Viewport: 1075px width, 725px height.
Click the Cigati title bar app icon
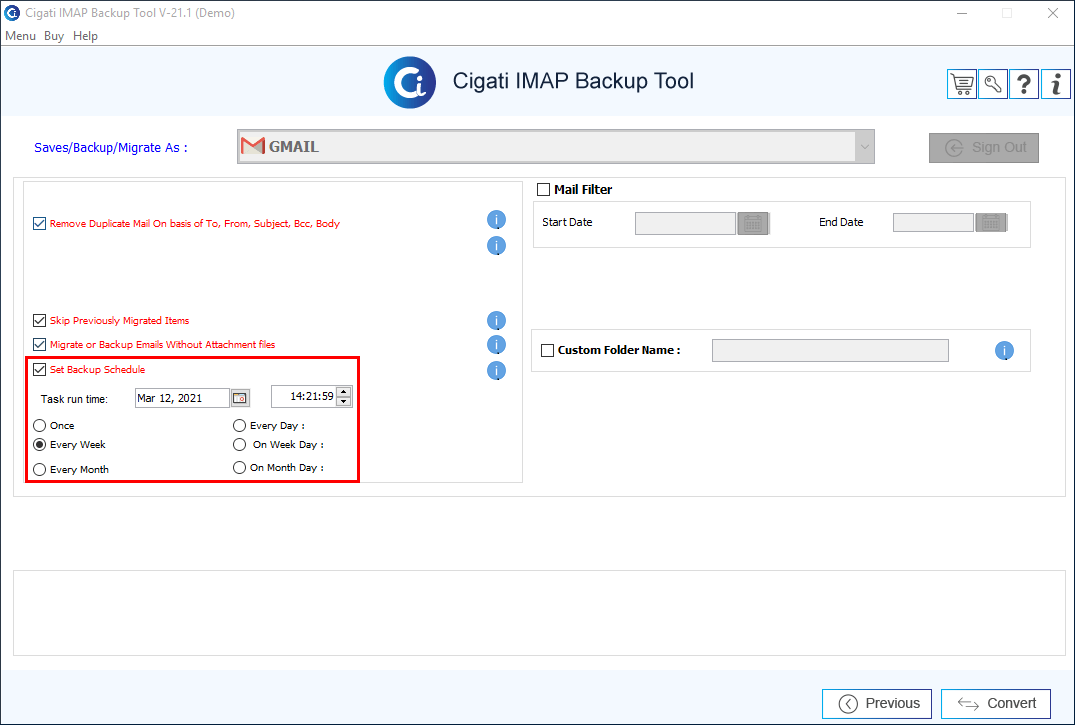click(12, 12)
